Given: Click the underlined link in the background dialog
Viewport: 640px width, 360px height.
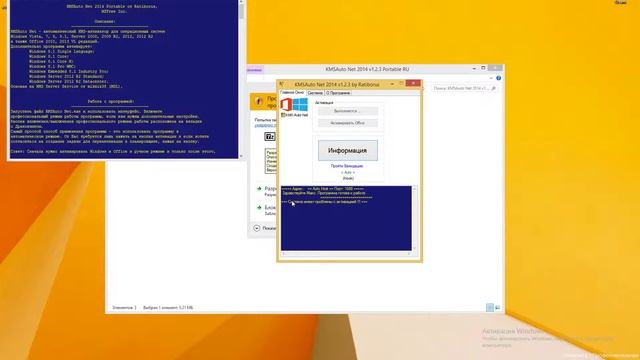Looking at the screenshot, I should coord(265,125).
